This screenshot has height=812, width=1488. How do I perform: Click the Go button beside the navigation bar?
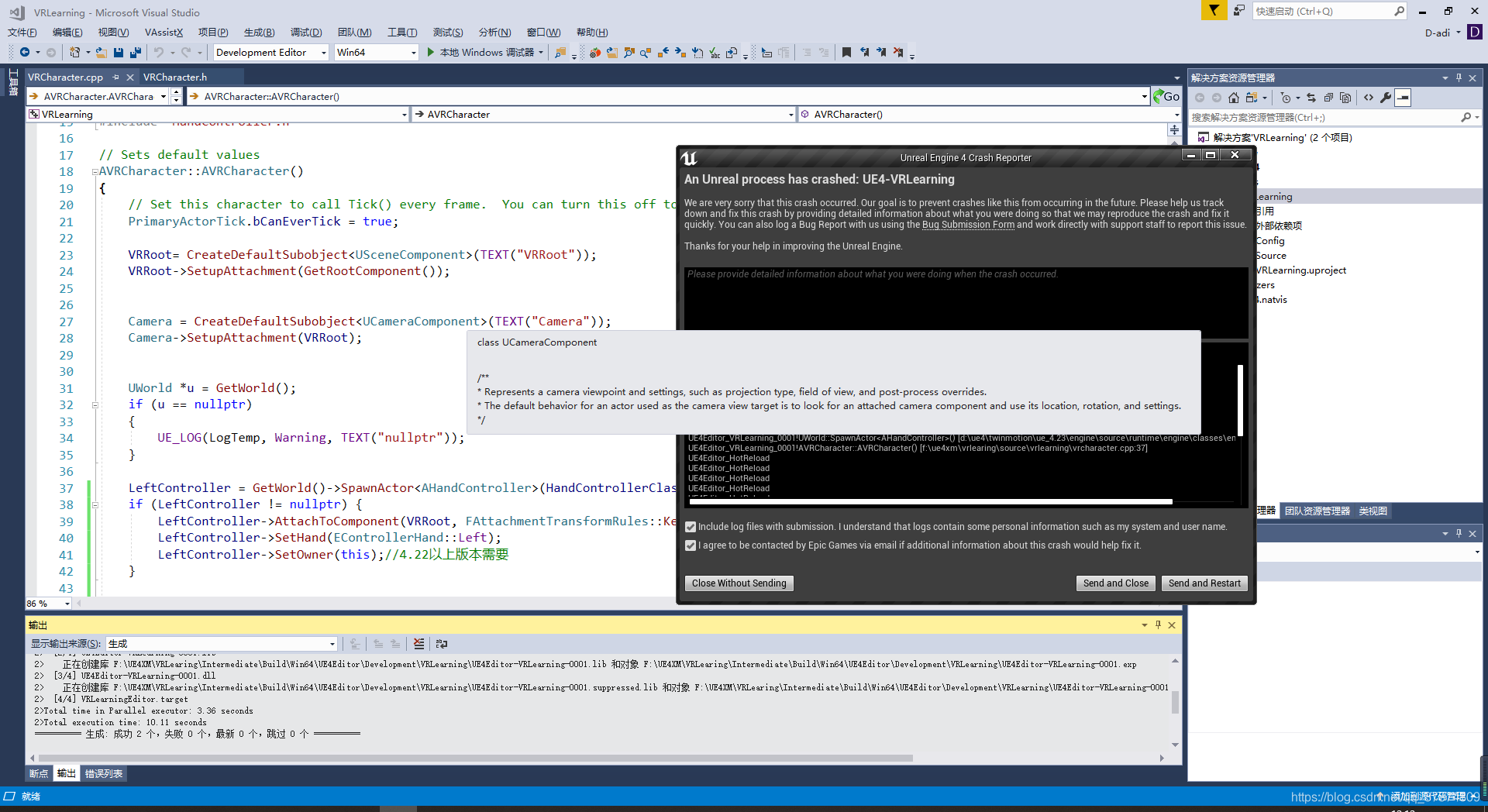[x=1166, y=96]
